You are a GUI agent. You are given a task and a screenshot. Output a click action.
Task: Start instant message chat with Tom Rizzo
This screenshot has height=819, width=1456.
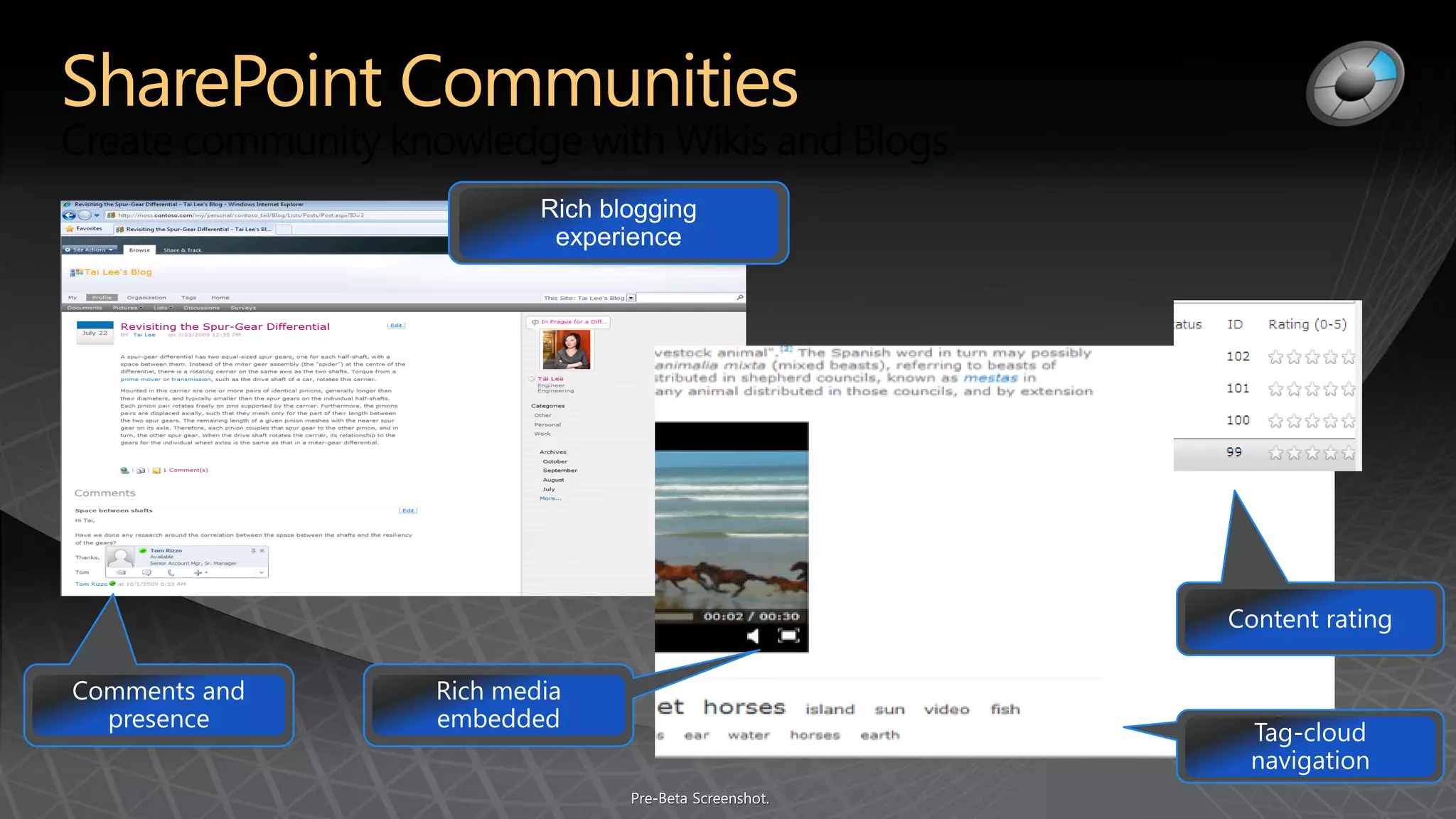[x=146, y=572]
